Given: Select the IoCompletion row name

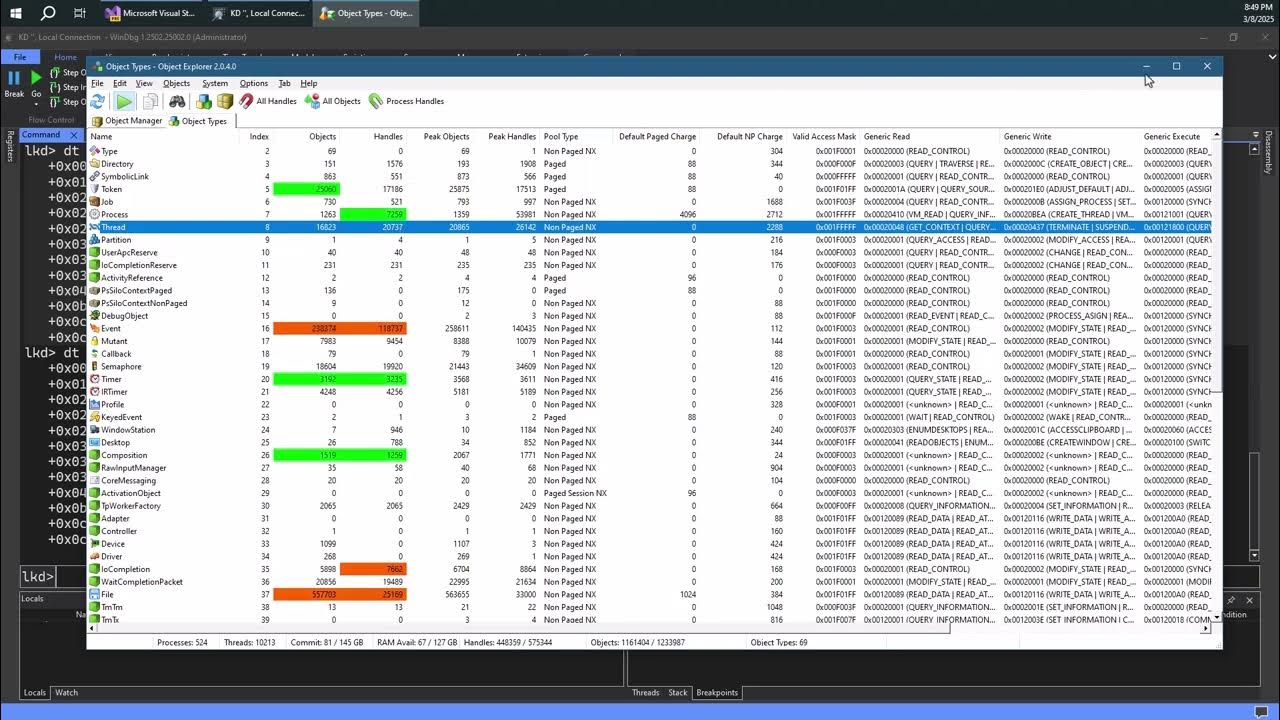Looking at the screenshot, I should click(125, 569).
